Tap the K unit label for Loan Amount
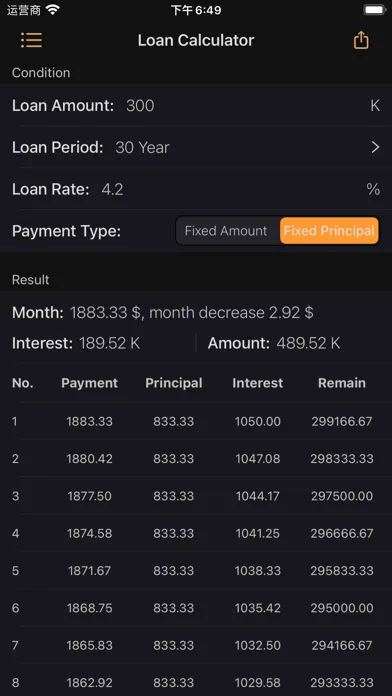Image resolution: width=392 pixels, height=696 pixels. [x=375, y=106]
